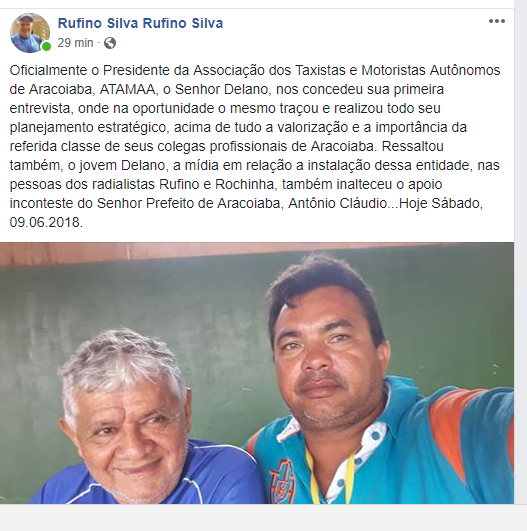The image size is (527, 531).
Task: Open the selfie photo attached to the post
Action: (257, 373)
